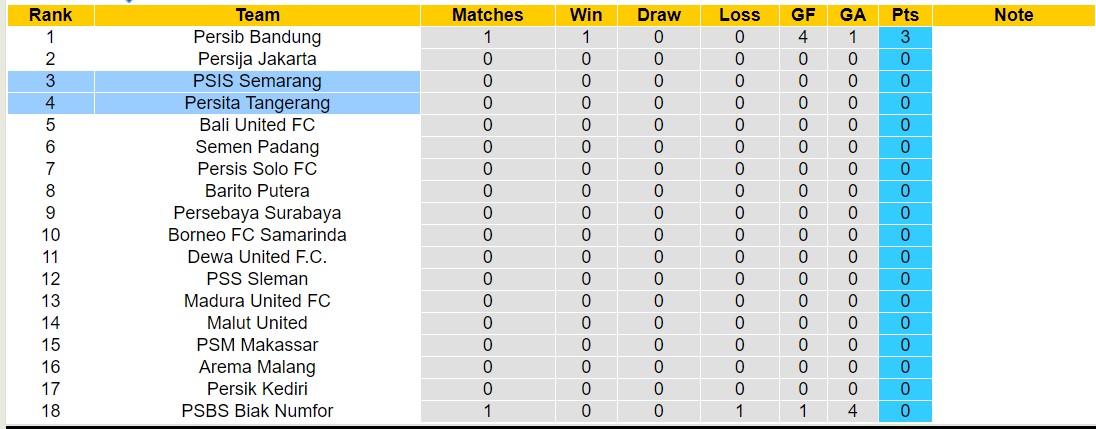Click the Pts column header

pyautogui.click(x=905, y=15)
